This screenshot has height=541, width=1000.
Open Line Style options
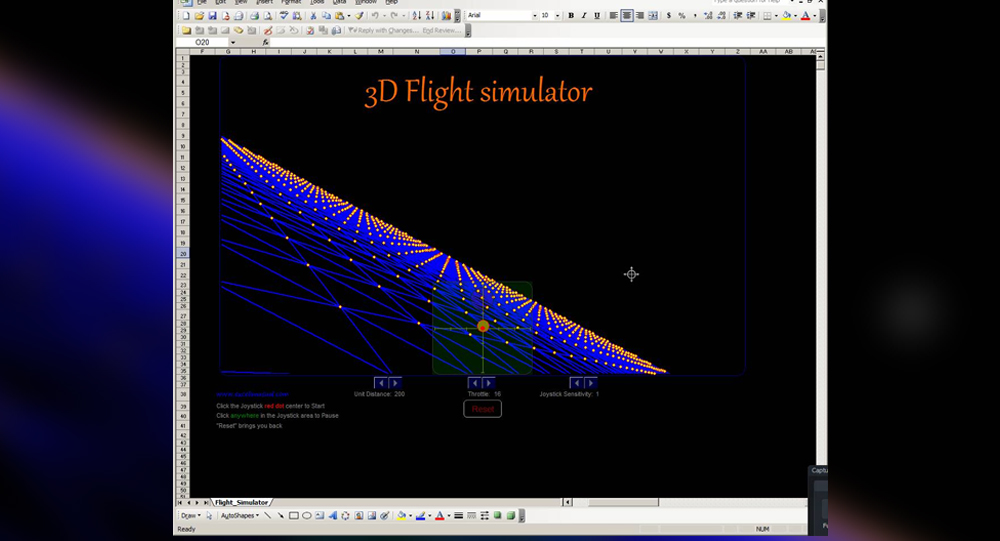click(x=459, y=515)
